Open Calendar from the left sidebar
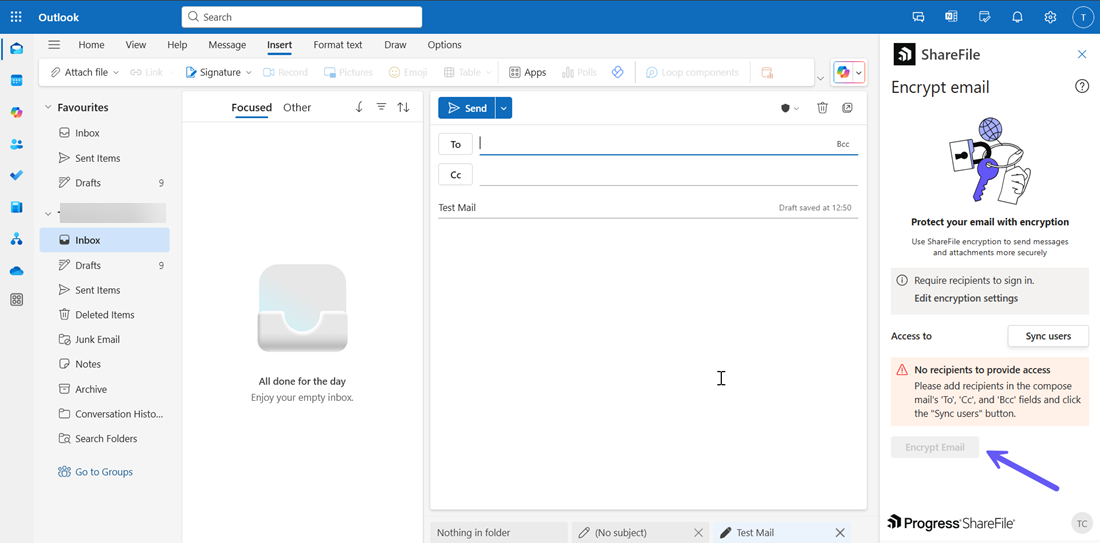The image size is (1100, 543). coord(16,80)
